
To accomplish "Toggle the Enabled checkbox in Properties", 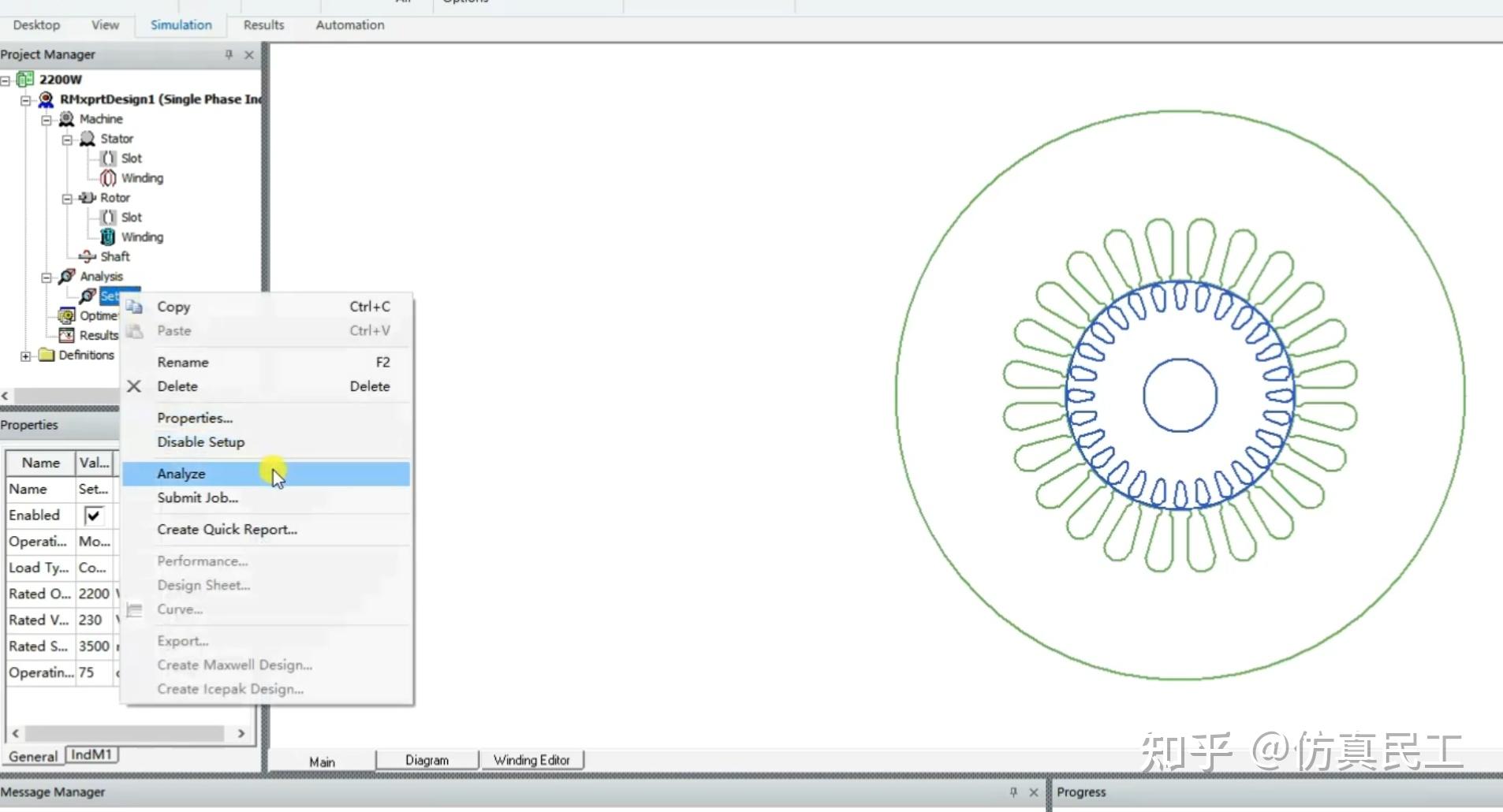I will click(93, 515).
